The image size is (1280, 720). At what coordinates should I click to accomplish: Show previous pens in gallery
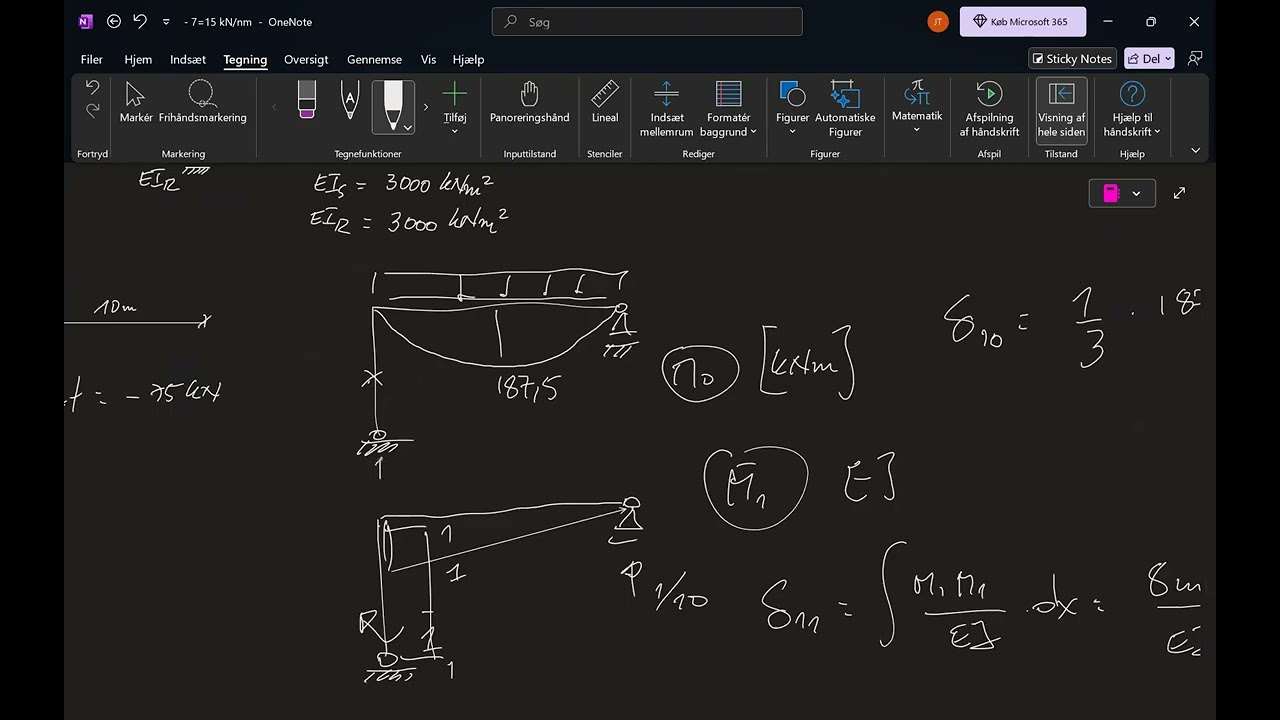click(274, 107)
